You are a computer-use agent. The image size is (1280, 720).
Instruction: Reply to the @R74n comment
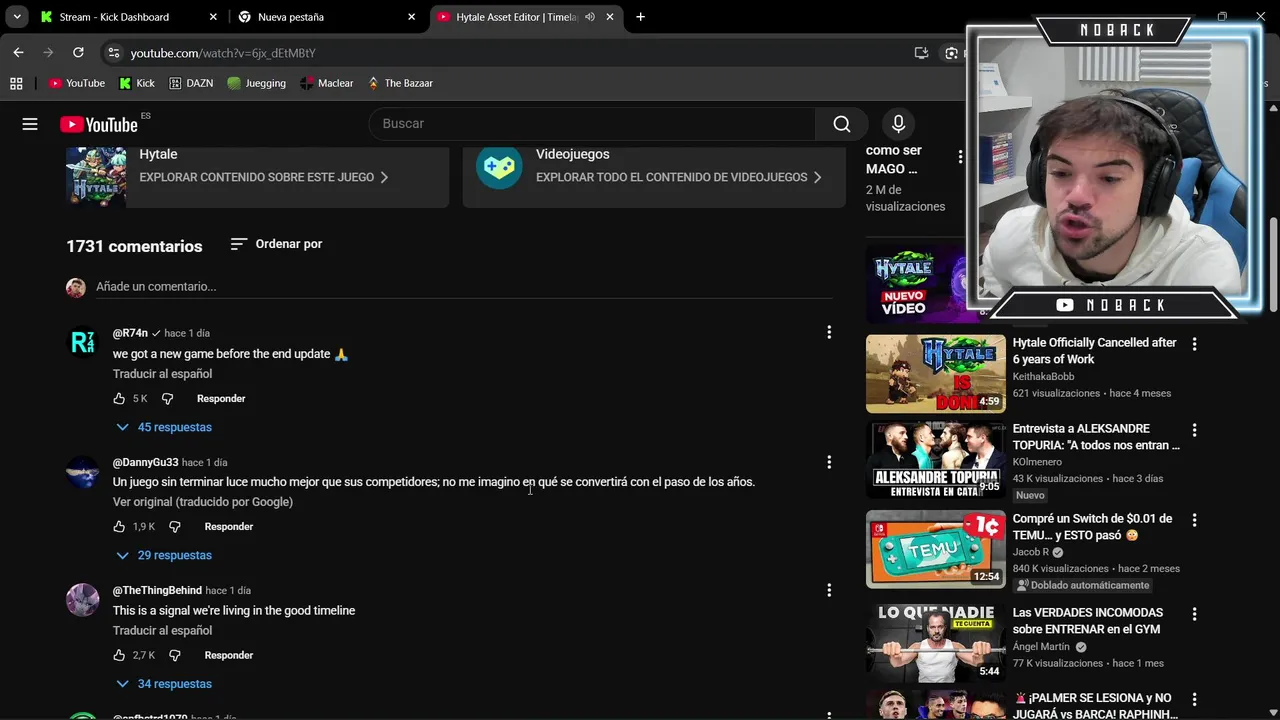tap(221, 399)
